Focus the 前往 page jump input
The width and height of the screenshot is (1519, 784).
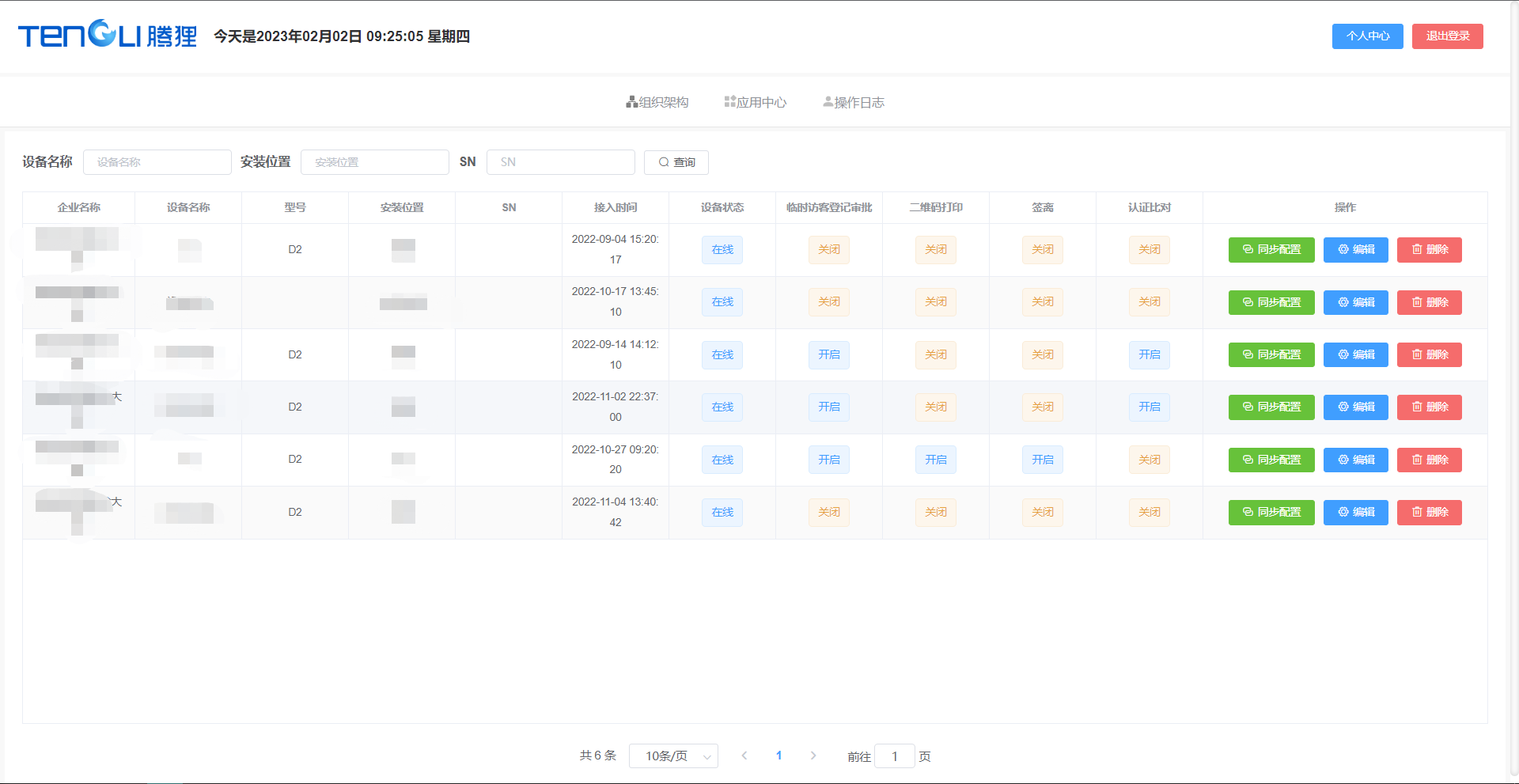(895, 756)
